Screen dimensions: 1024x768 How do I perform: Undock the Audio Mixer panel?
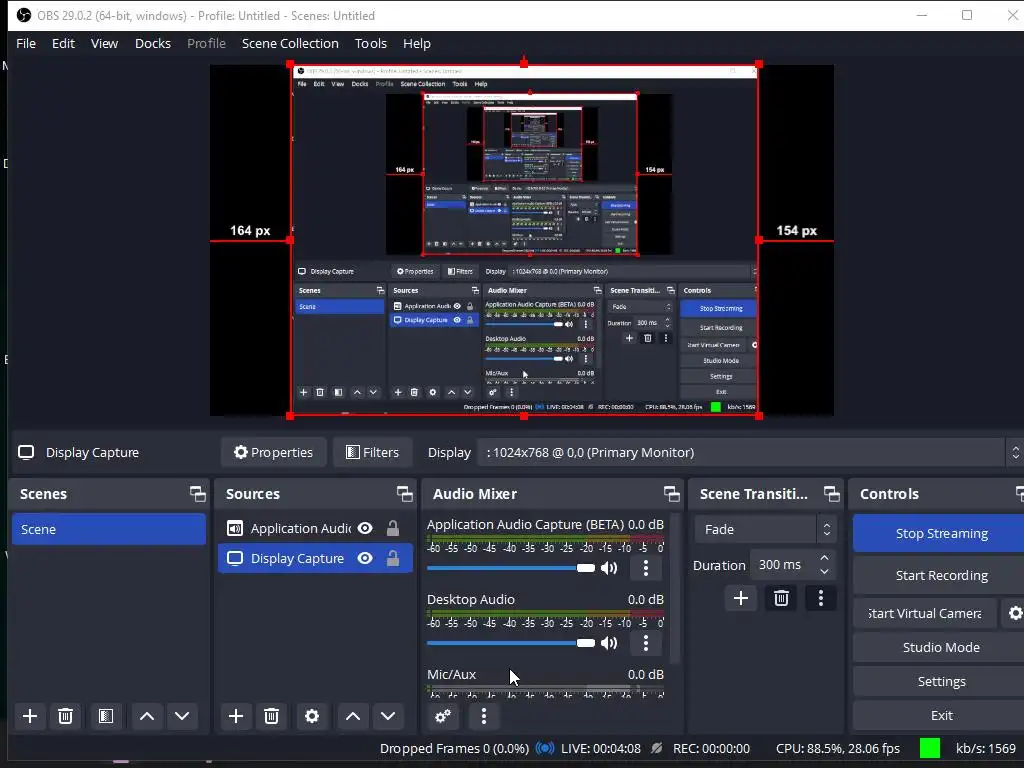pyautogui.click(x=671, y=494)
